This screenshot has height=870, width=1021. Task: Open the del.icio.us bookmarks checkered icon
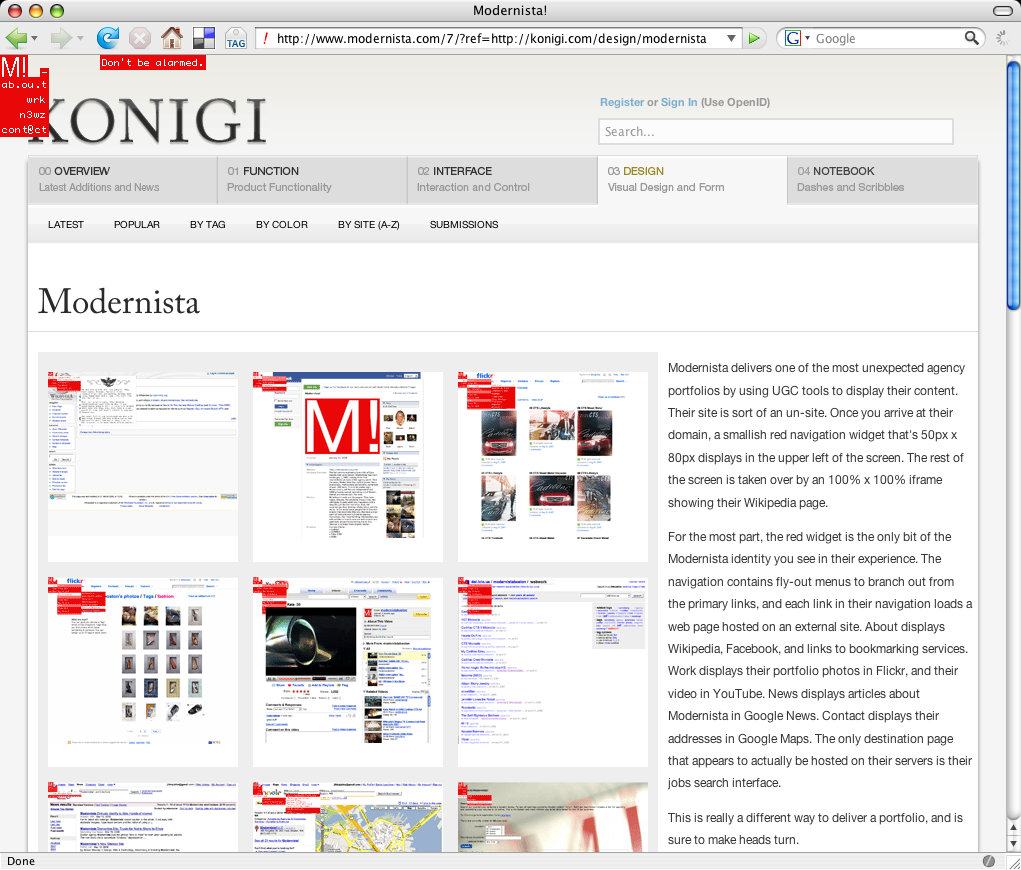204,38
